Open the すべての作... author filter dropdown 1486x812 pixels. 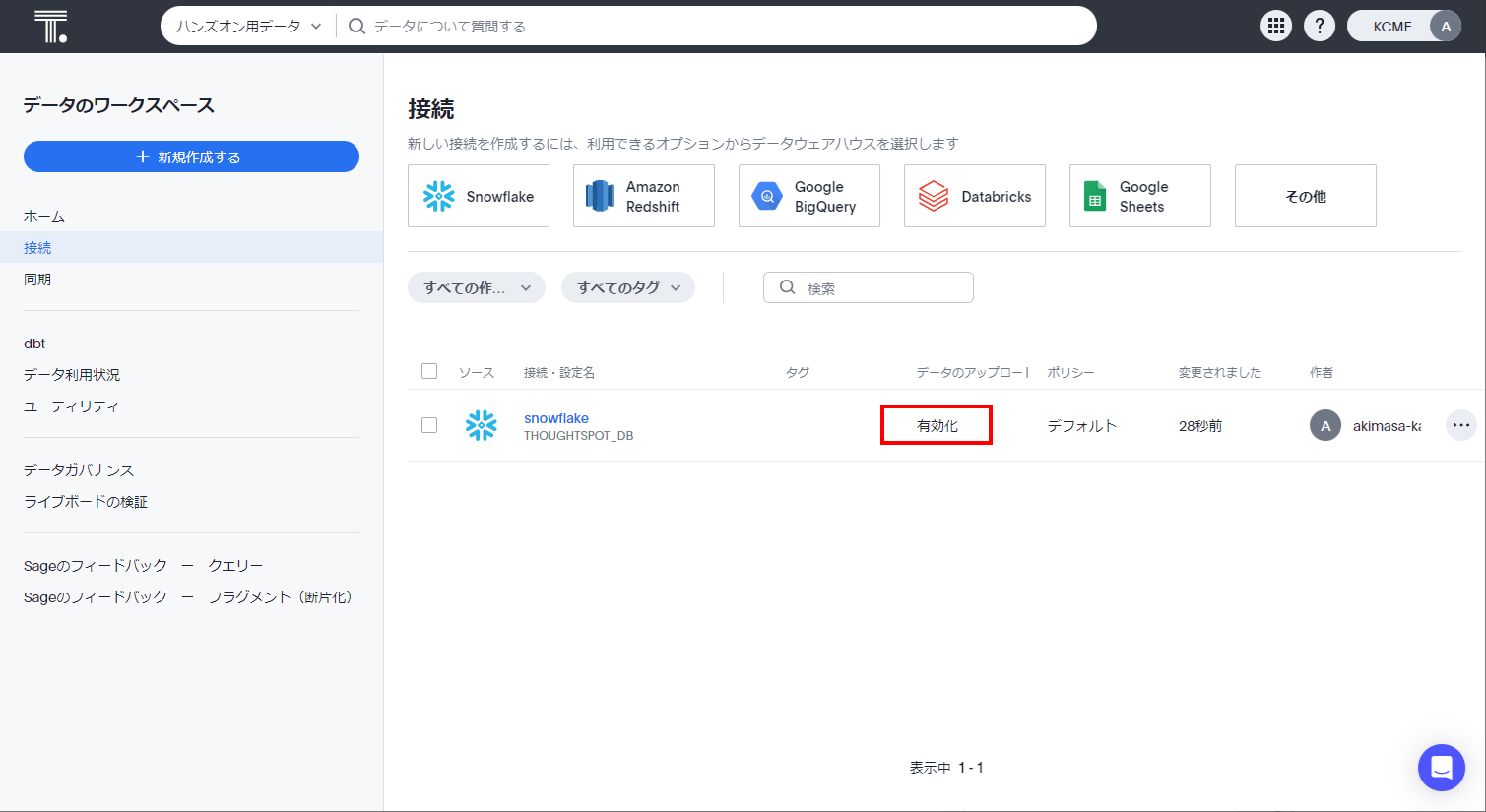[x=477, y=287]
